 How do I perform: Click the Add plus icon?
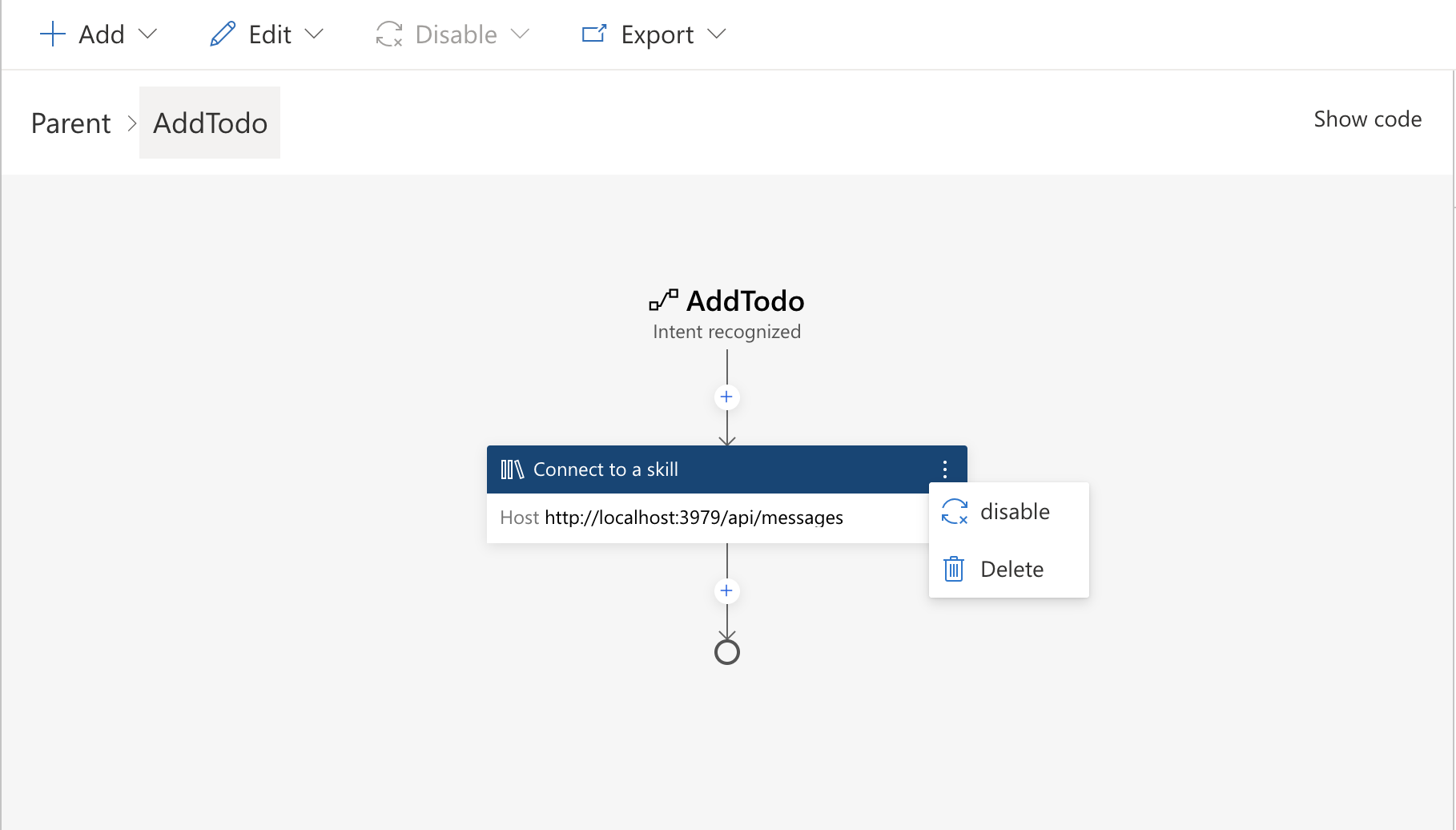tap(52, 34)
